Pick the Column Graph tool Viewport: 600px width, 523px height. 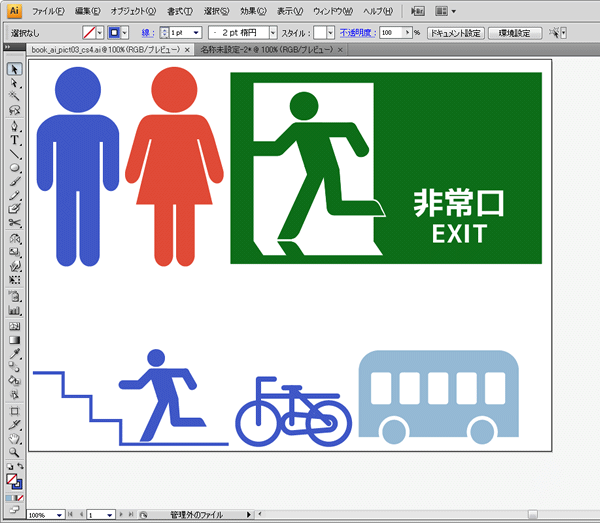pos(15,310)
